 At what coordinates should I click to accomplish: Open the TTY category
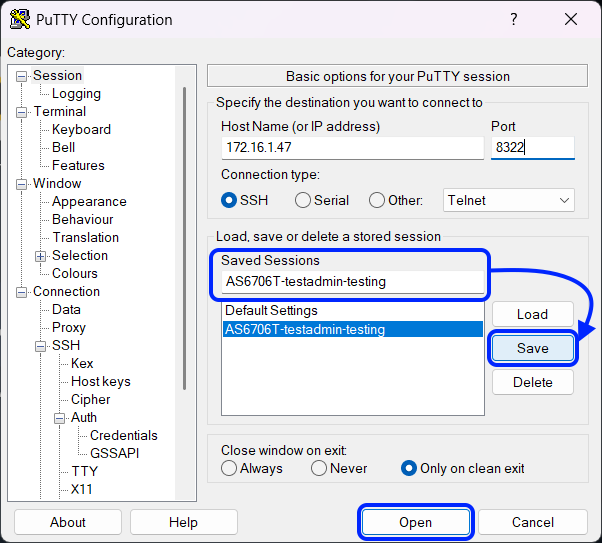[84, 471]
